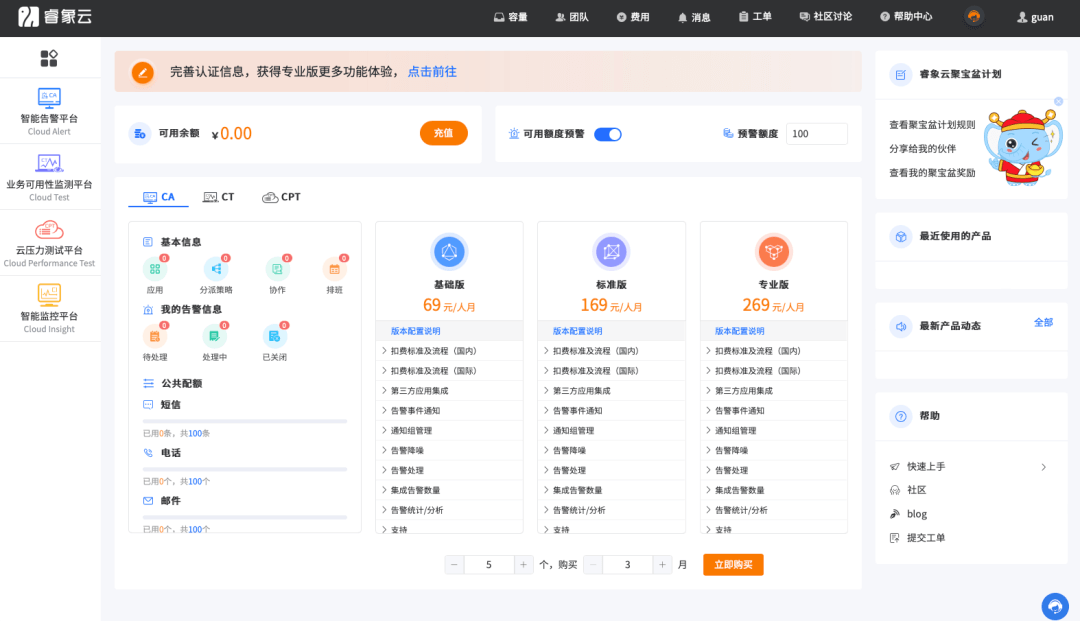This screenshot has width=1080, height=621.
Task: Click the 分派策略 icon
Action: (x=216, y=269)
